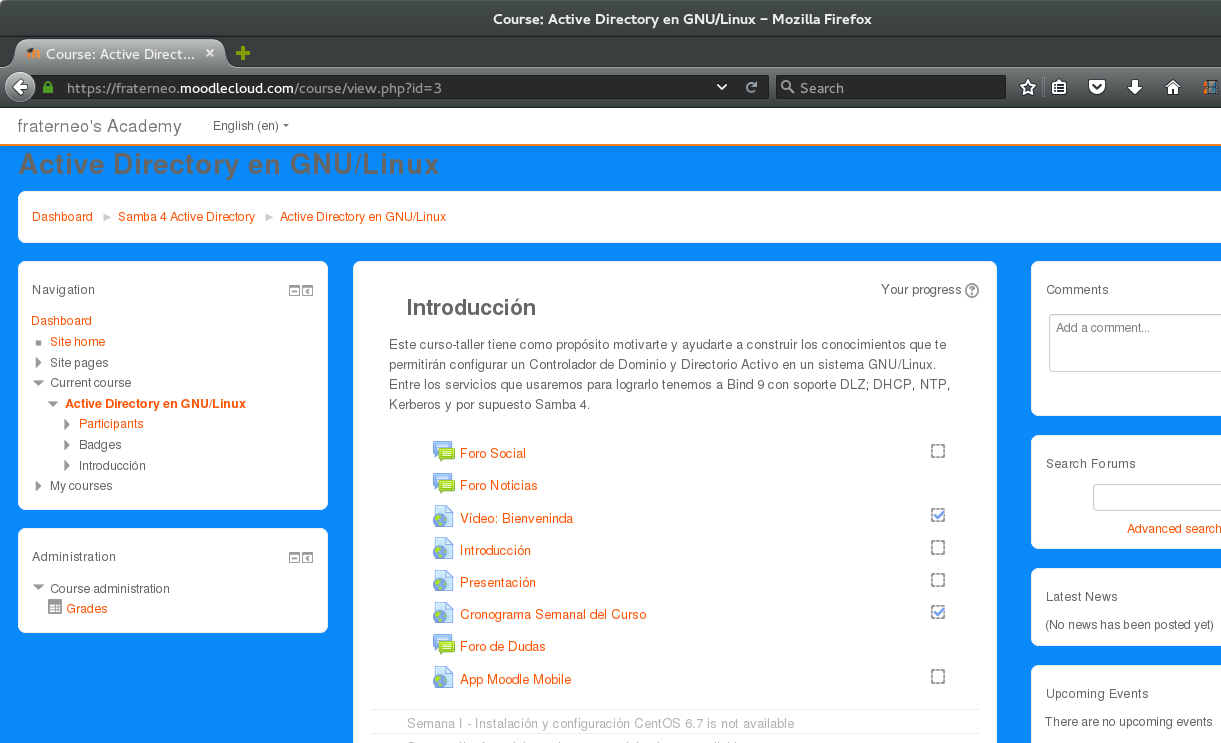
Task: Collapse the Current course section
Action: [37, 382]
